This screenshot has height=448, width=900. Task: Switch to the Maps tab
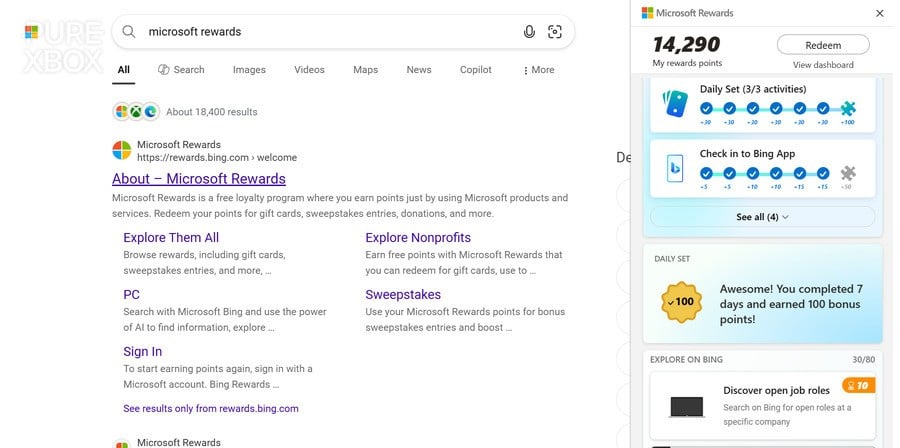pyautogui.click(x=366, y=70)
